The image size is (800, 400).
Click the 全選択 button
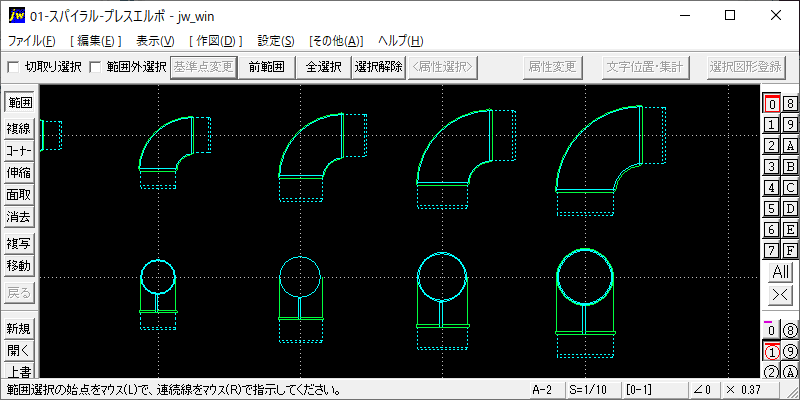tap(323, 67)
